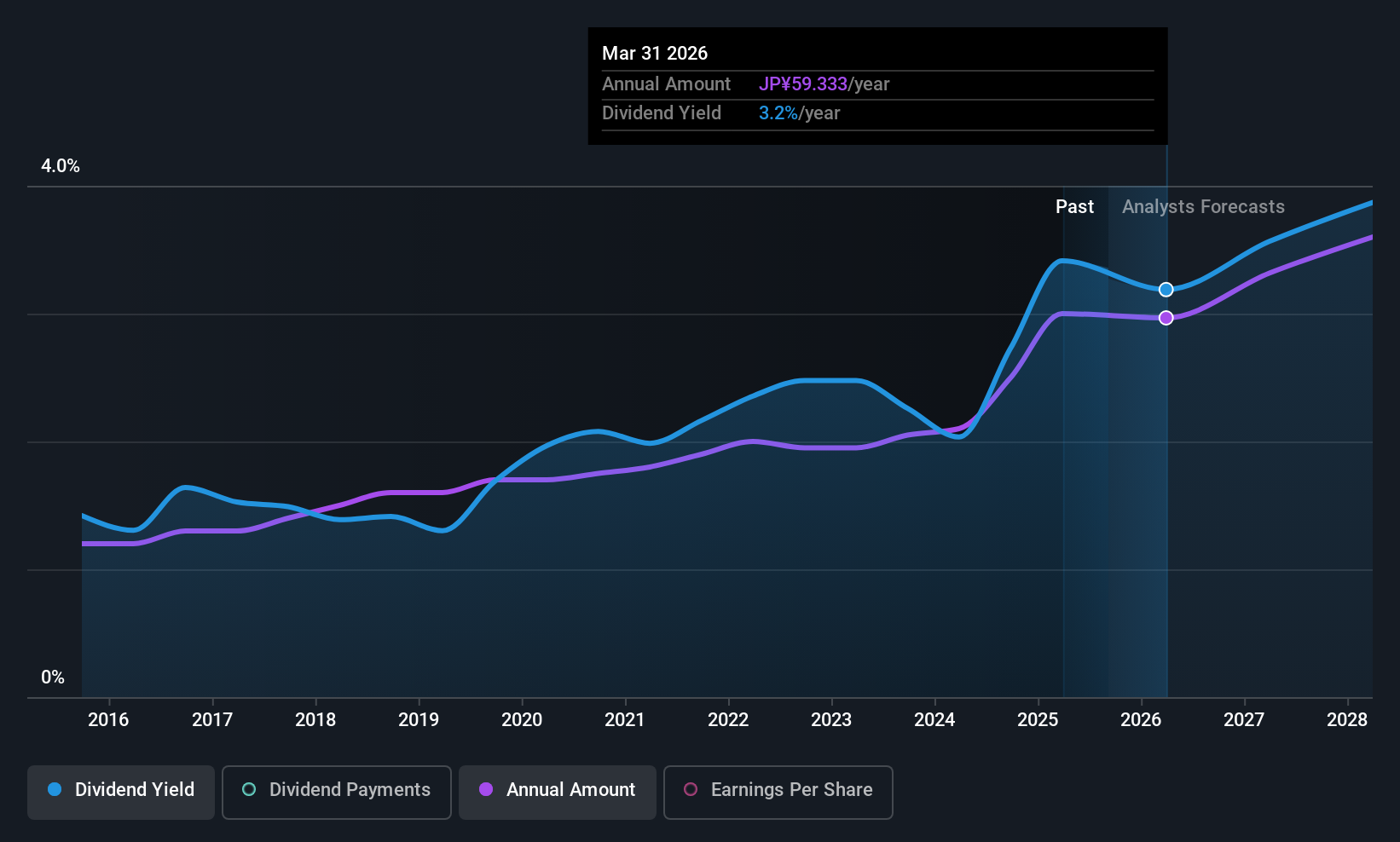This screenshot has height=842, width=1400.
Task: Toggle the Dividend Yield legend button
Action: 121,792
